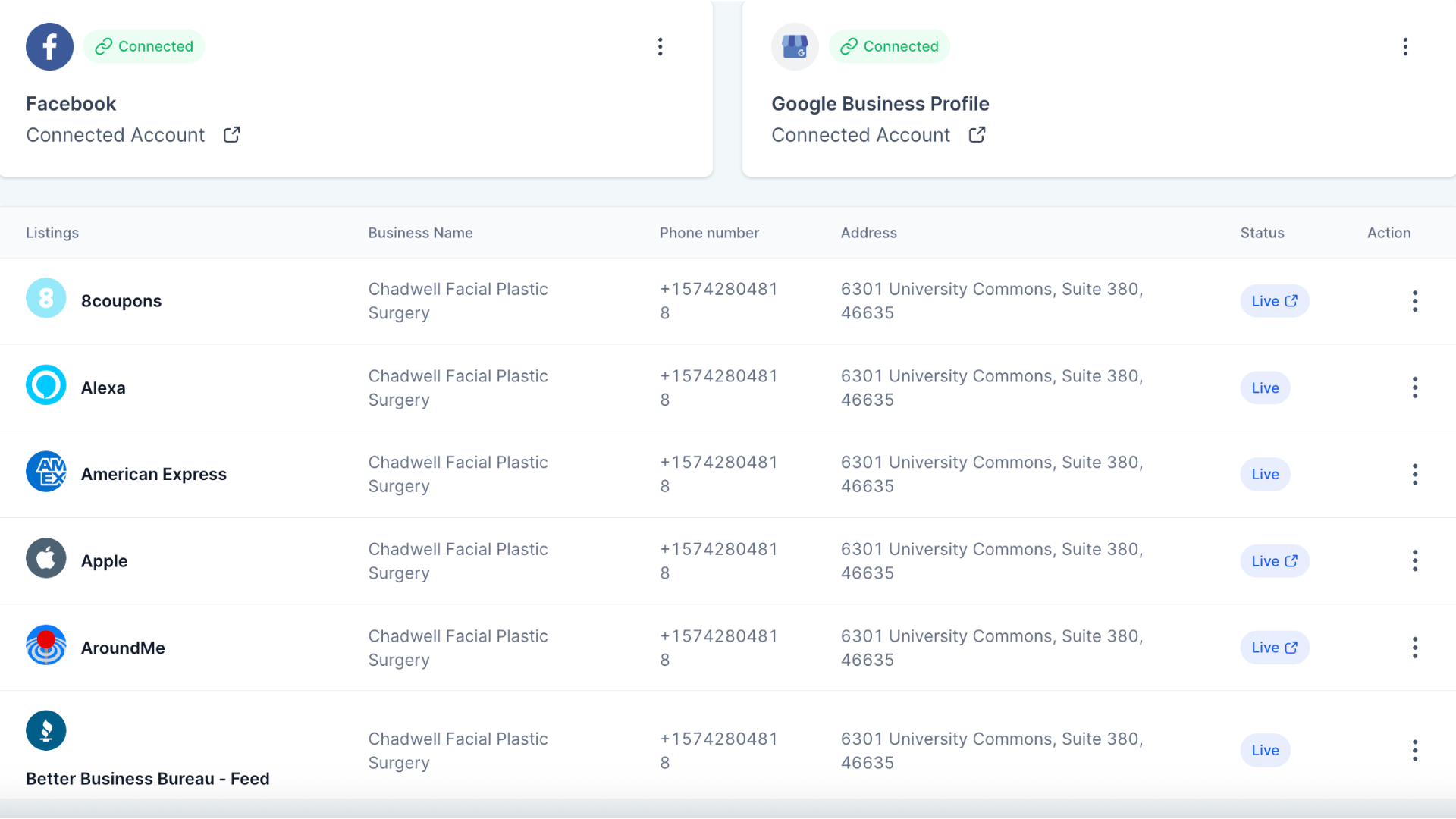Click the Facebook logo icon

49,46
